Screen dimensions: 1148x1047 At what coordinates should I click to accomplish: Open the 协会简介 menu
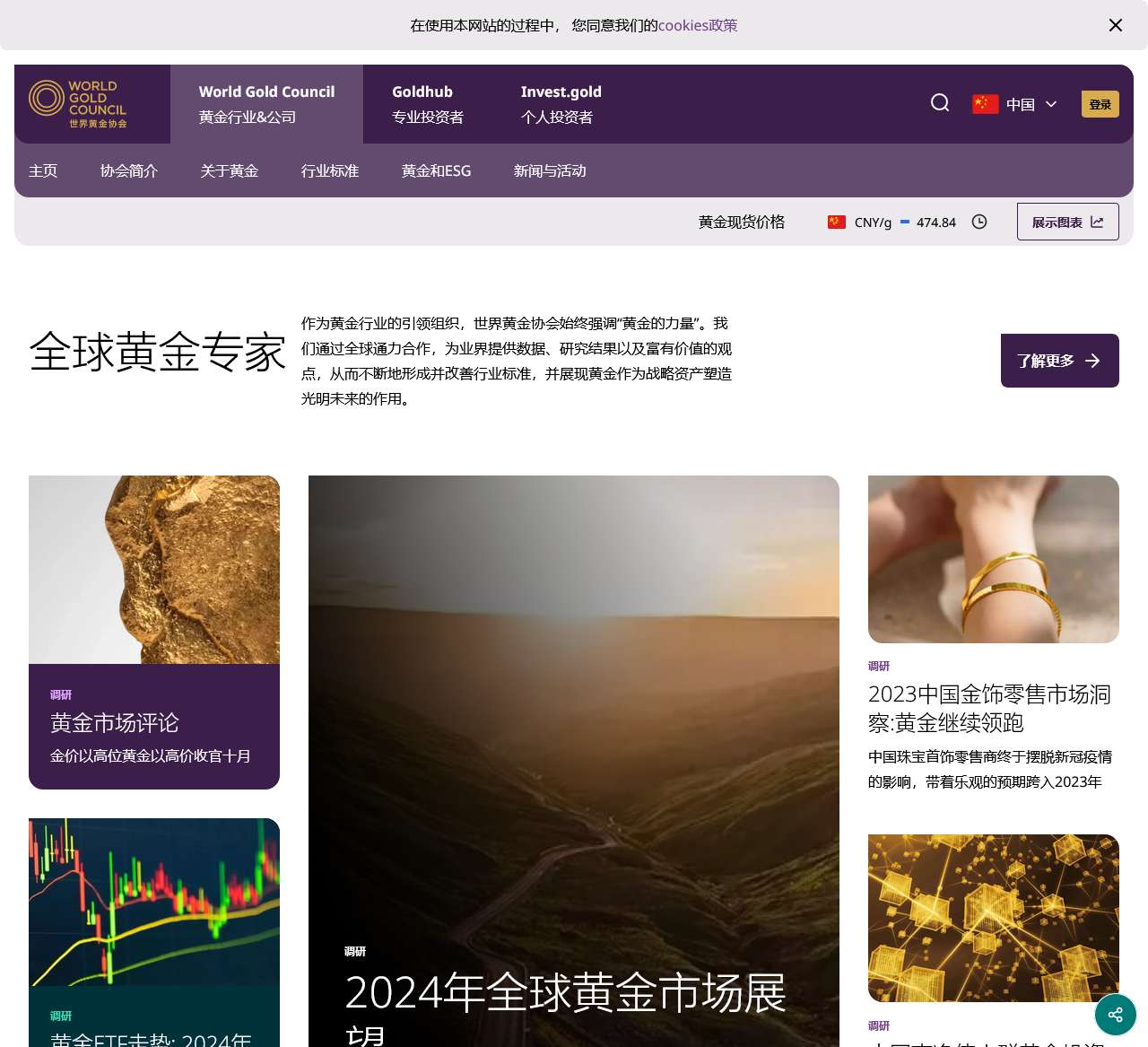click(x=129, y=170)
